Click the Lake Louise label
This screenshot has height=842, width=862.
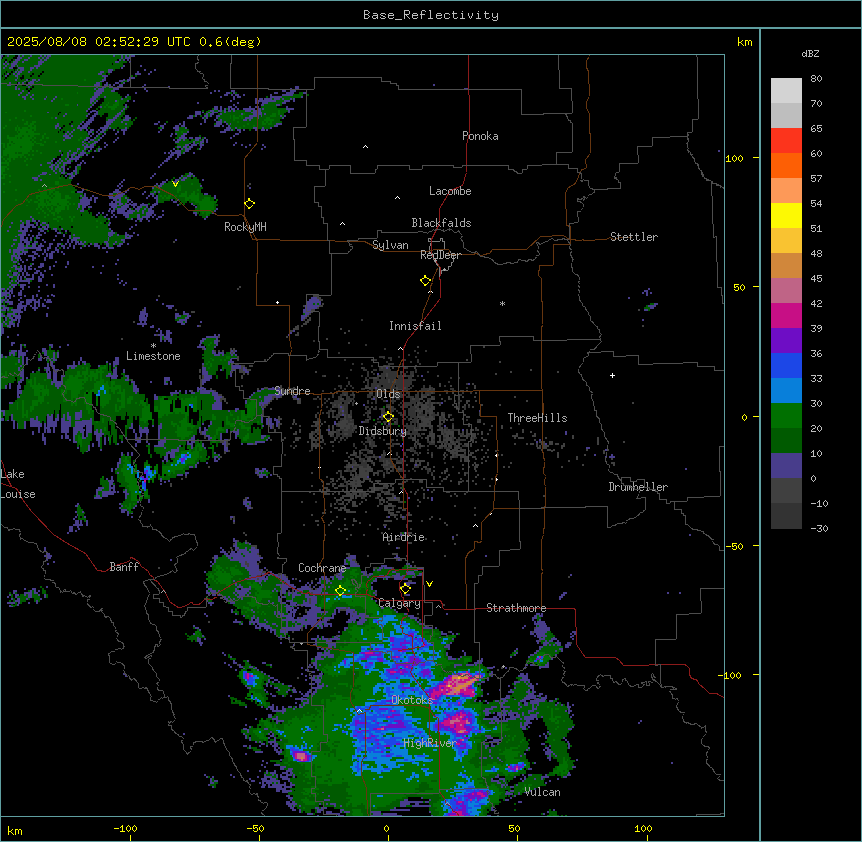pyautogui.click(x=18, y=484)
